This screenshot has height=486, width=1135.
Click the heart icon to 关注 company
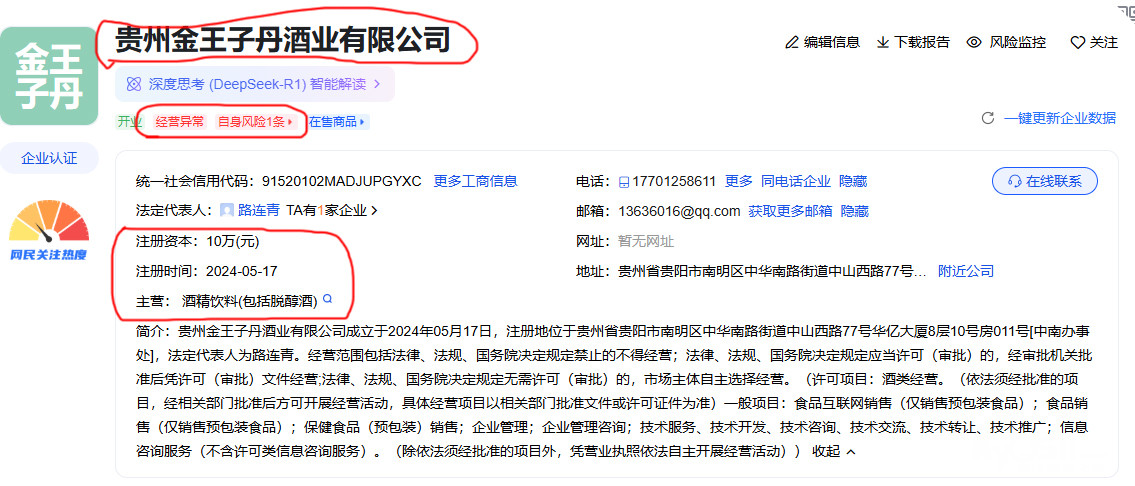[x=1077, y=43]
